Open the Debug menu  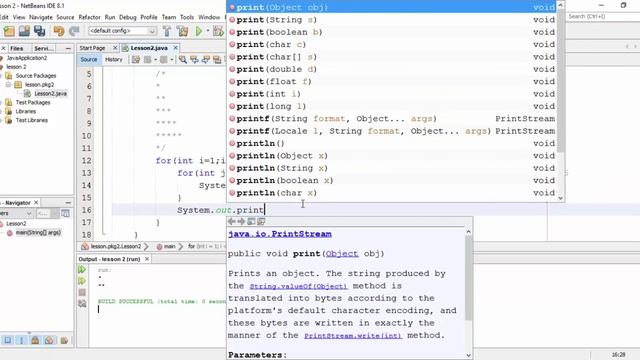coord(128,17)
